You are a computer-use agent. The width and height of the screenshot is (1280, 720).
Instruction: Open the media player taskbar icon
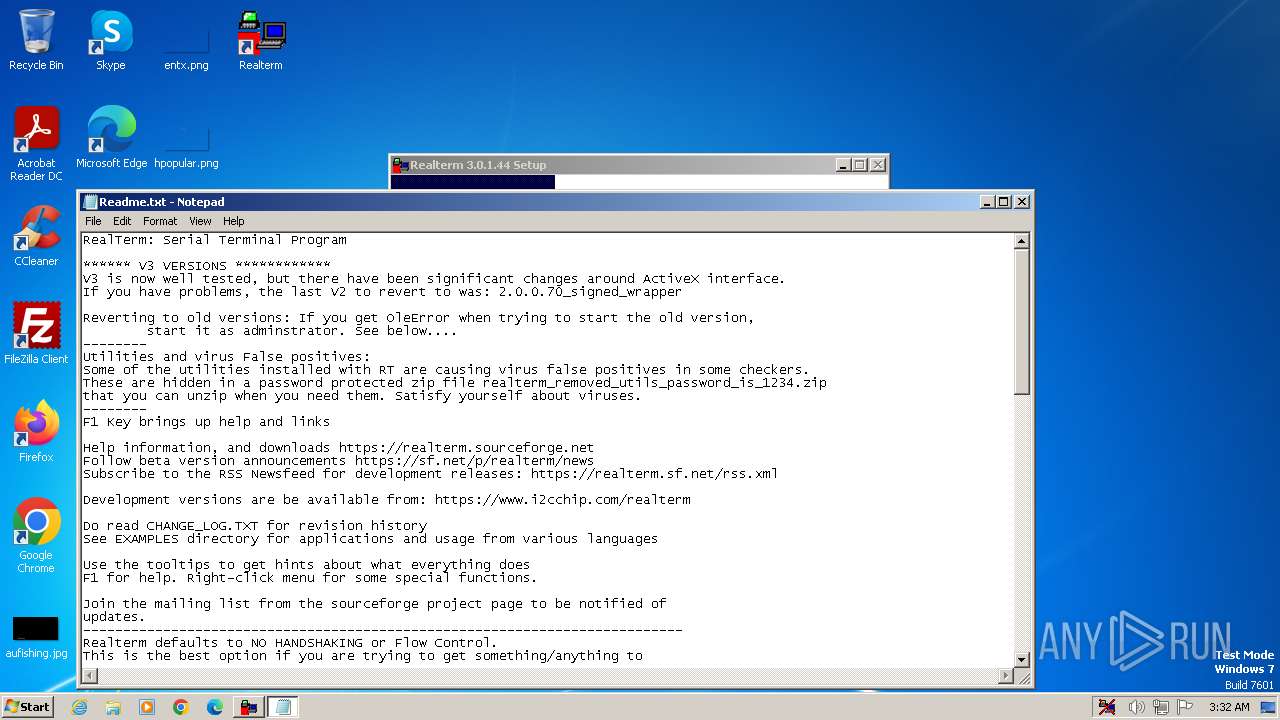tap(147, 707)
